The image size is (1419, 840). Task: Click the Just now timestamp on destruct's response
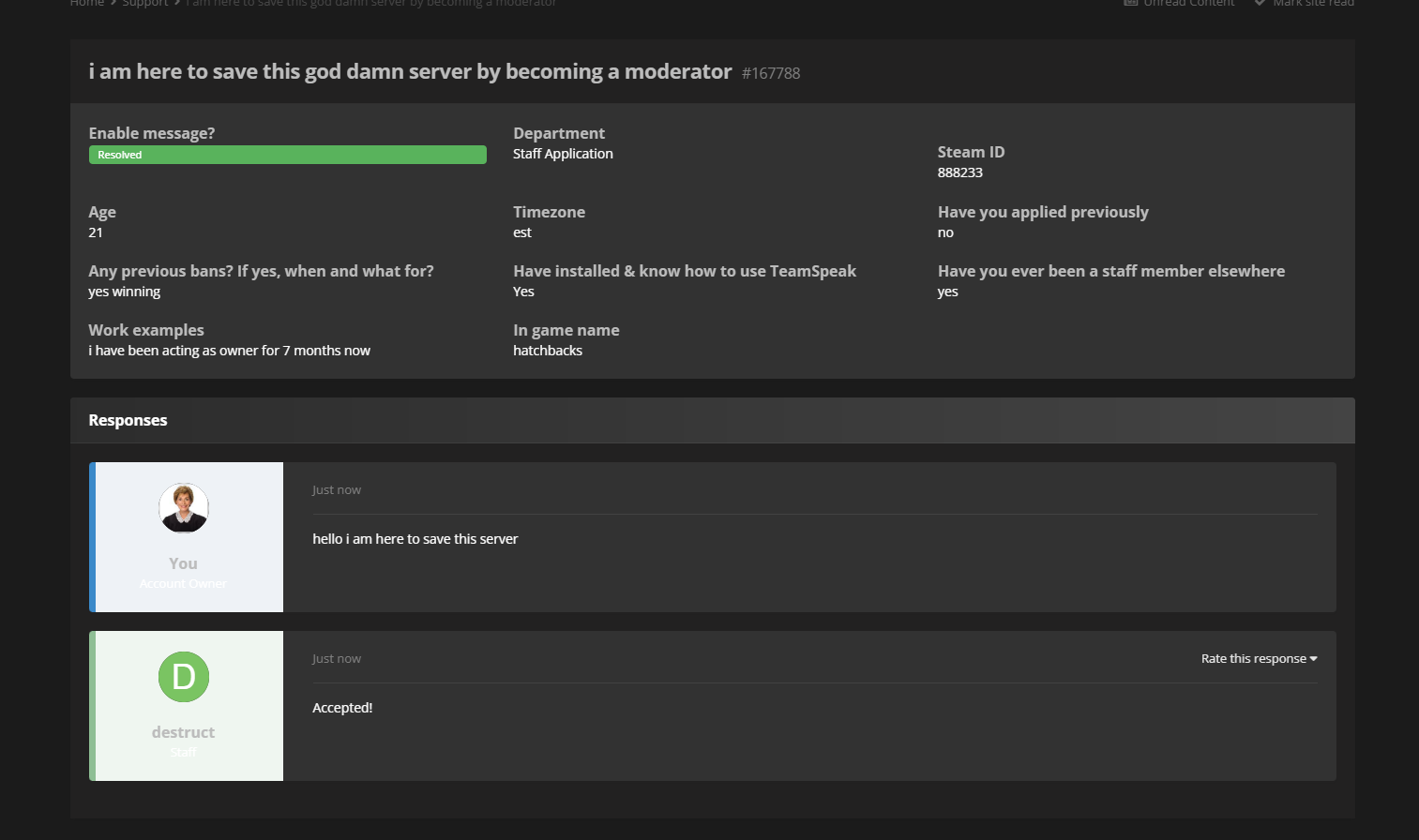pyautogui.click(x=337, y=659)
